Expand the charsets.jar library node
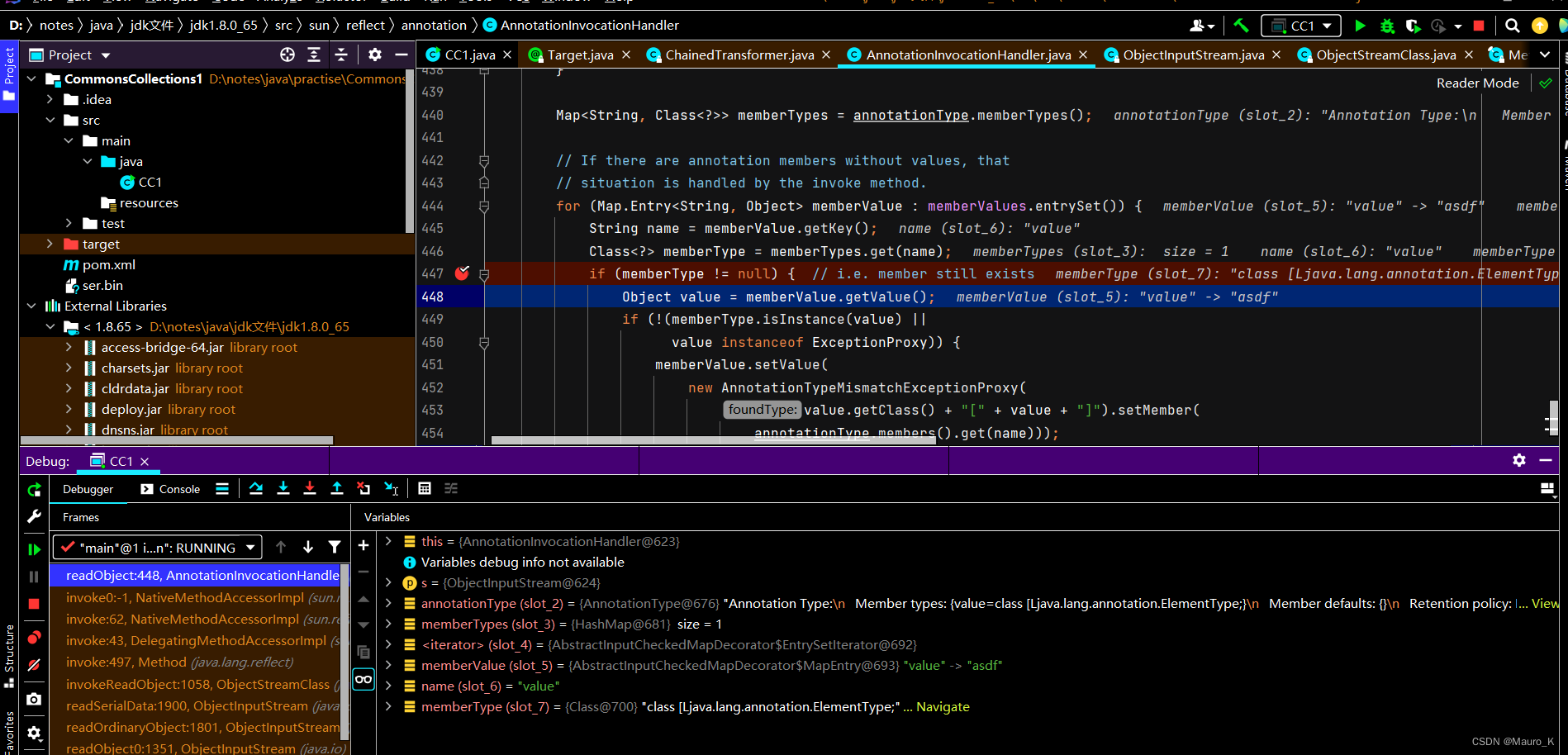Viewport: 1568px width, 755px height. coord(69,368)
